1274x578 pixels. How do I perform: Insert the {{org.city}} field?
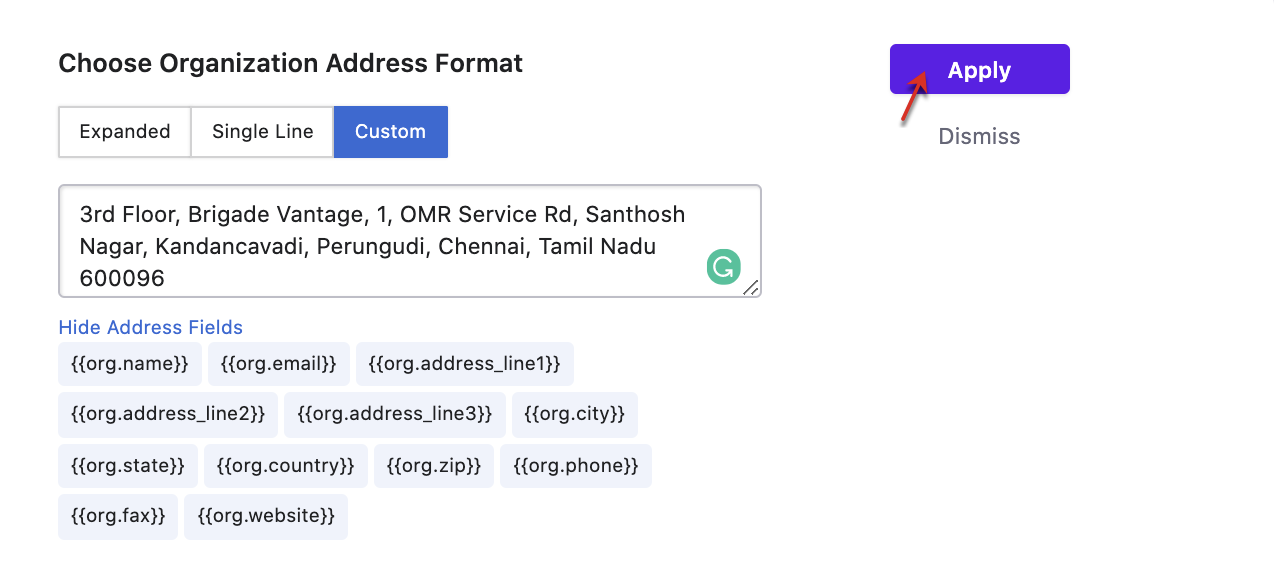pyautogui.click(x=575, y=414)
